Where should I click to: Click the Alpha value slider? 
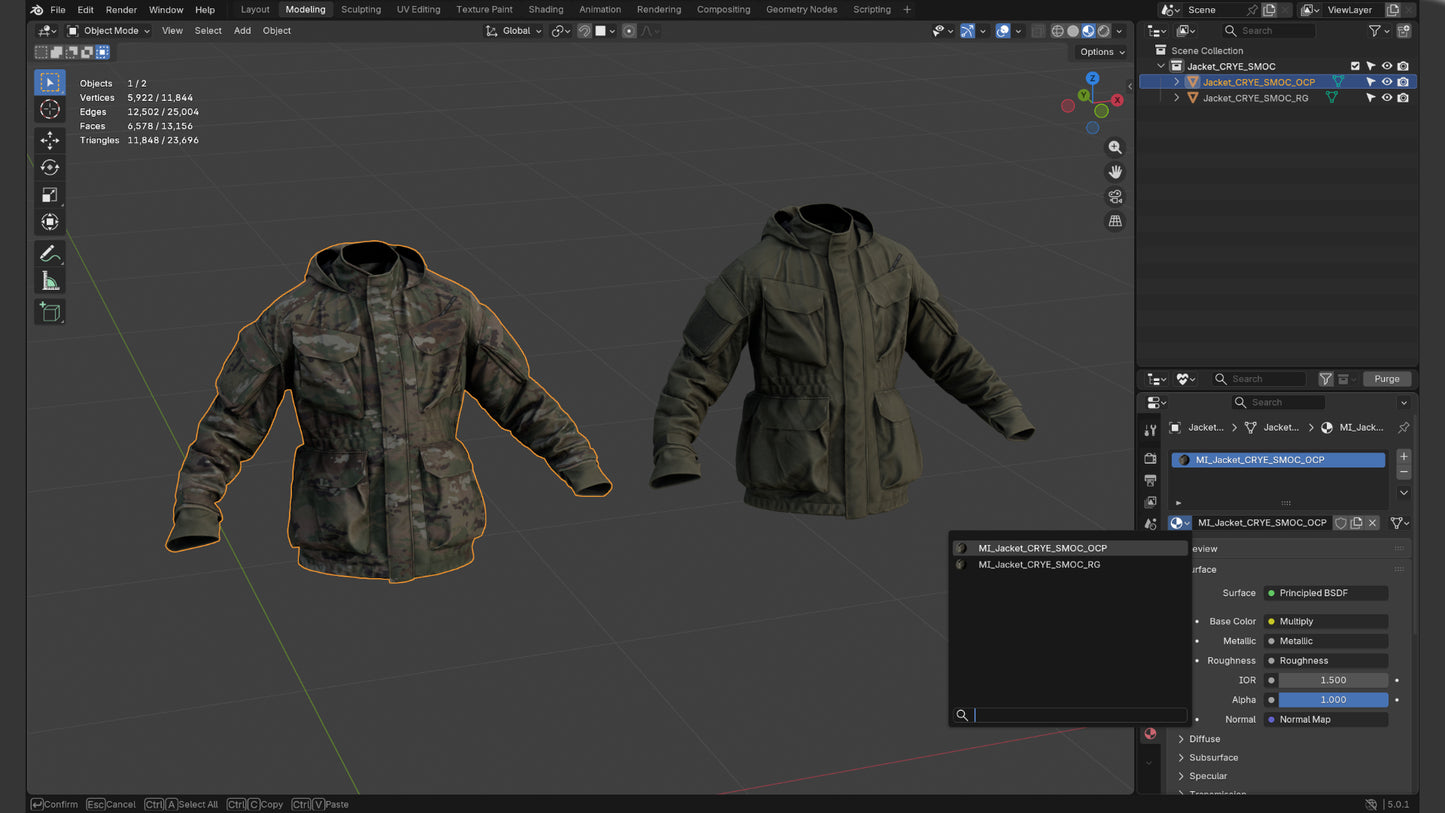click(x=1333, y=700)
